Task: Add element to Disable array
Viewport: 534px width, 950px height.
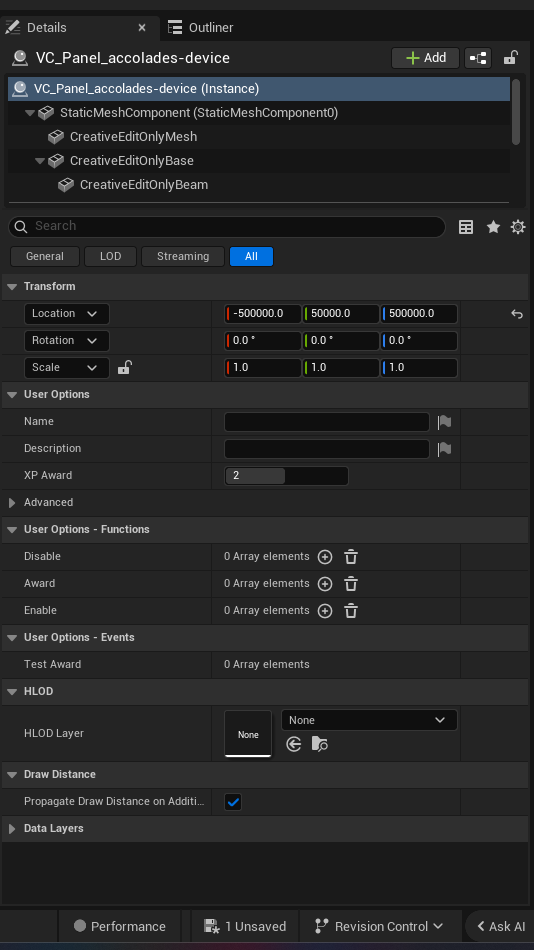Action: click(325, 557)
